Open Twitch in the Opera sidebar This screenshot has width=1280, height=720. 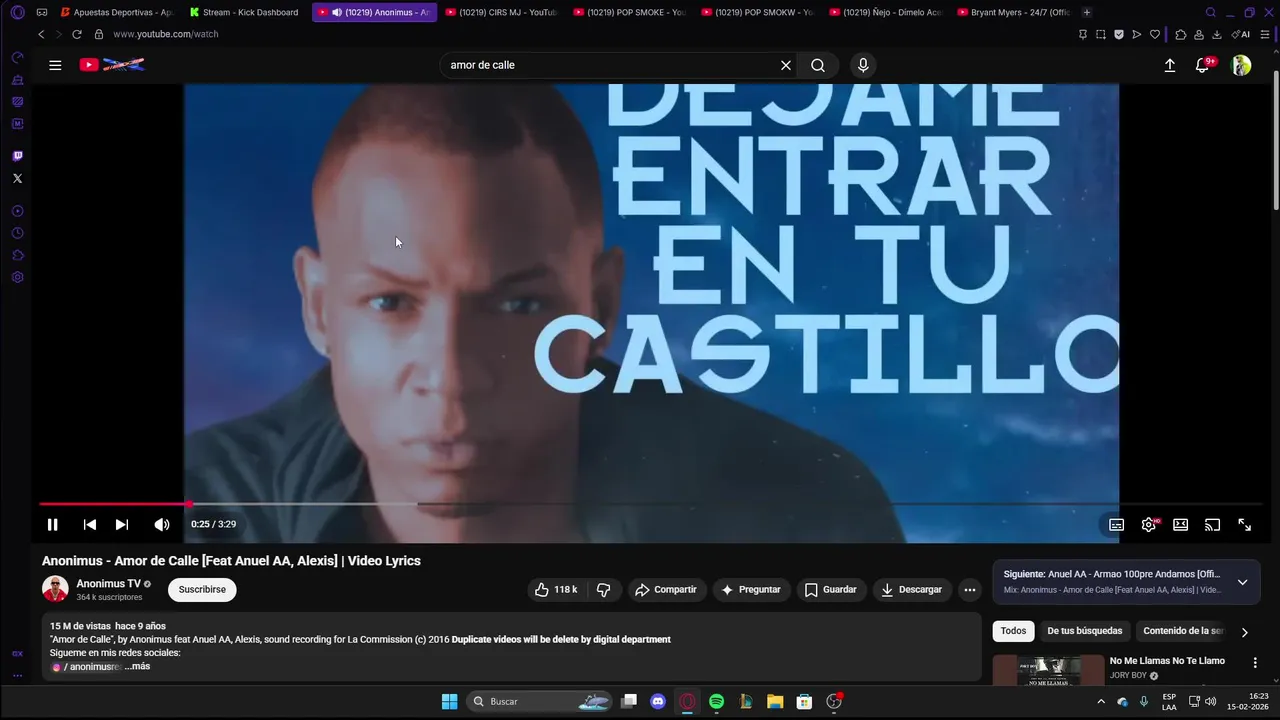click(x=17, y=156)
